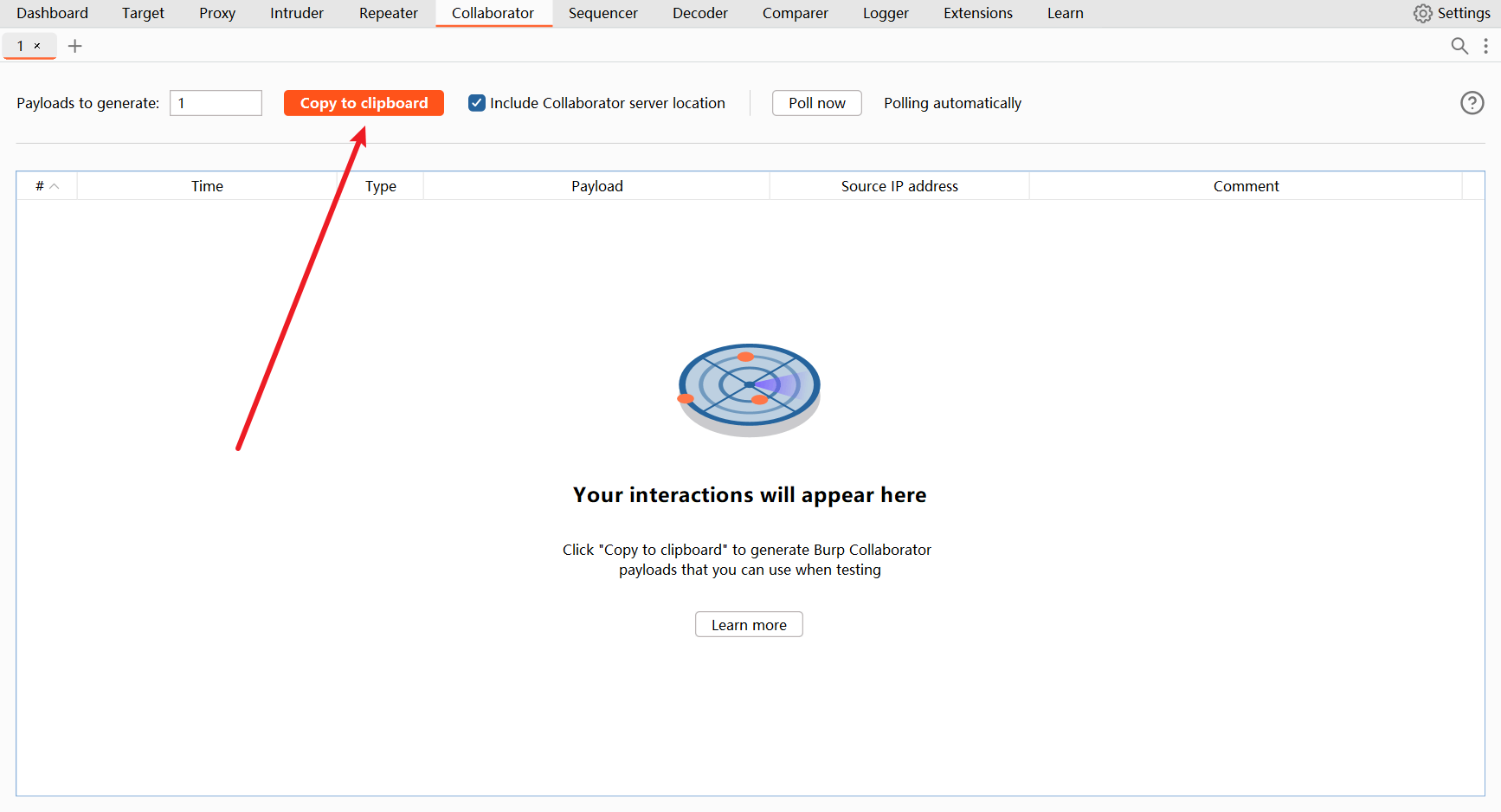Viewport: 1501px width, 812px height.
Task: Sort interactions by Time column
Action: 207,186
